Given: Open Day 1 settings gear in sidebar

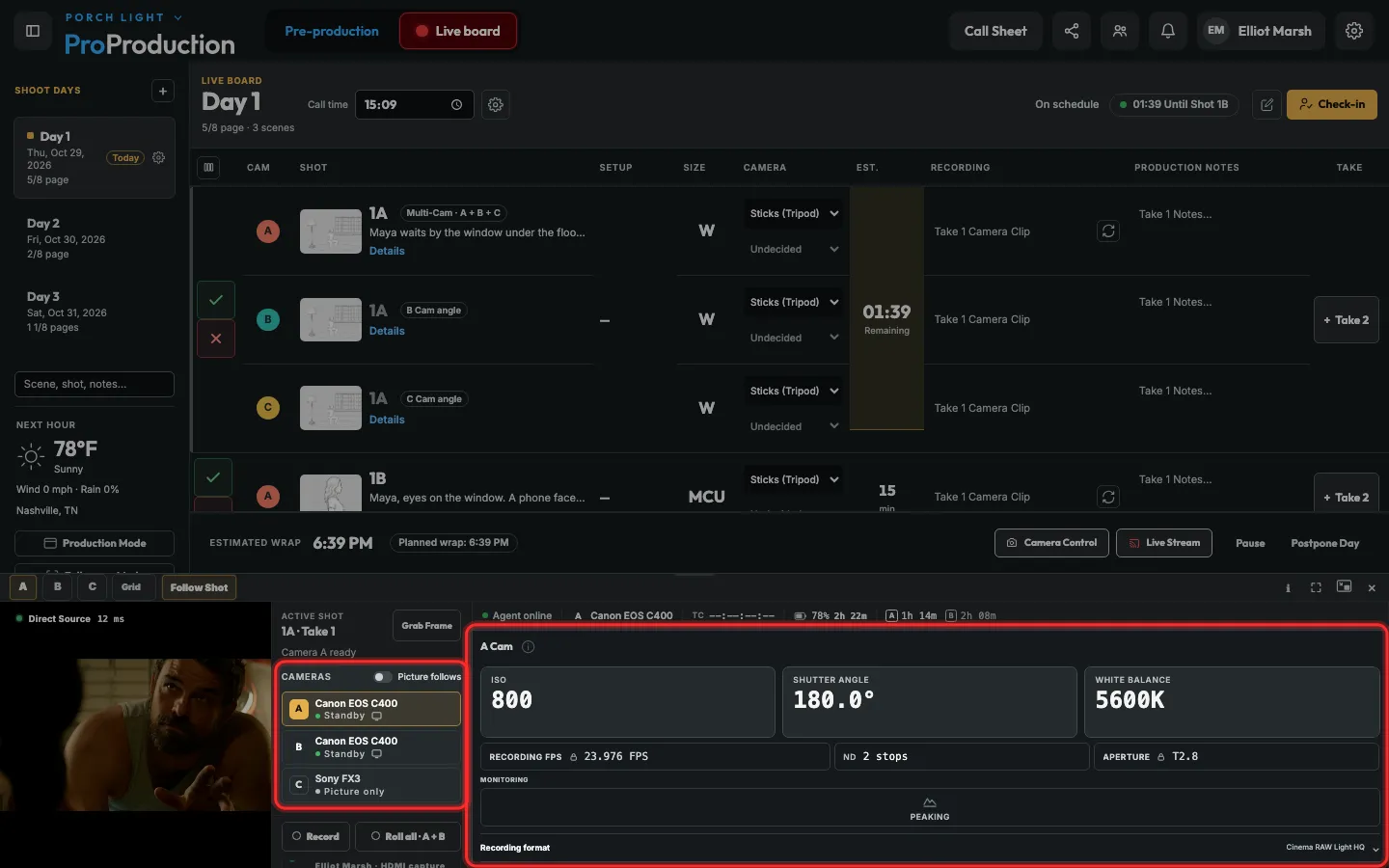Looking at the screenshot, I should 159,157.
